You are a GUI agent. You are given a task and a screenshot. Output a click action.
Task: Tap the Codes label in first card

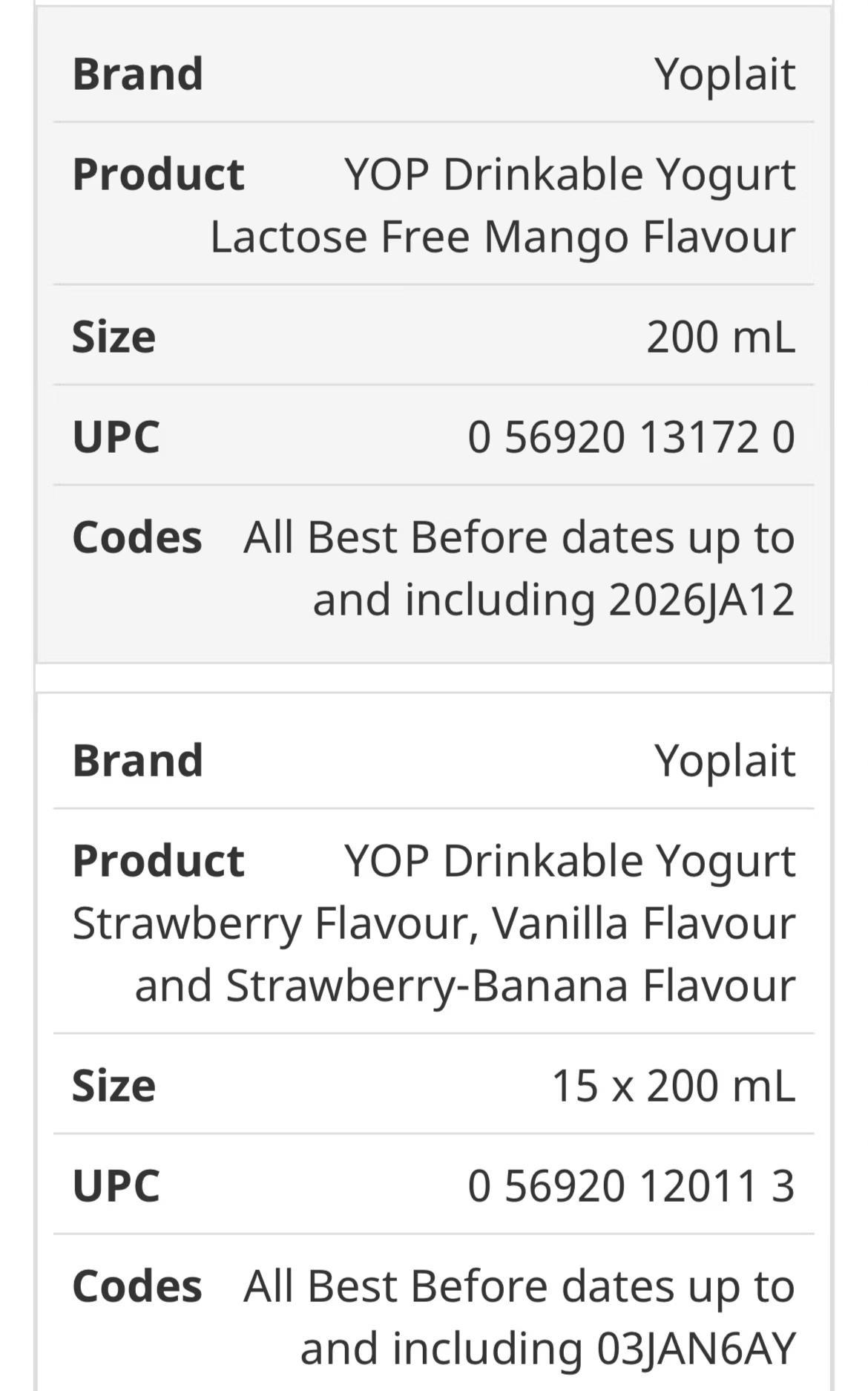137,537
